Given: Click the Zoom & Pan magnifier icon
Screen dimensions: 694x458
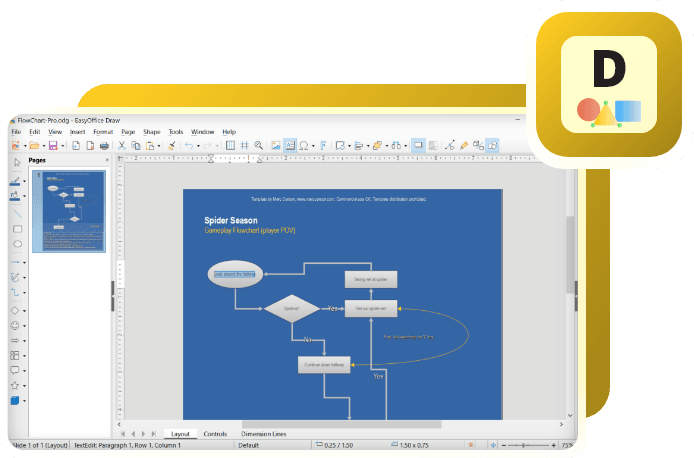Looking at the screenshot, I should [258, 145].
